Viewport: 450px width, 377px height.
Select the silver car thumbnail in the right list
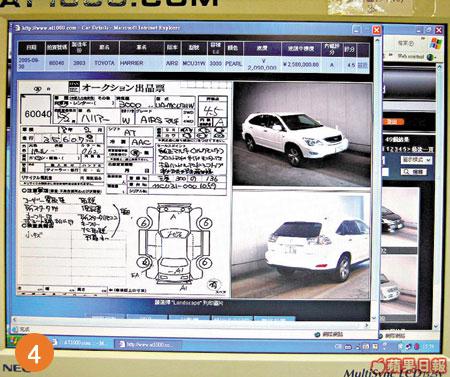pos(398,284)
